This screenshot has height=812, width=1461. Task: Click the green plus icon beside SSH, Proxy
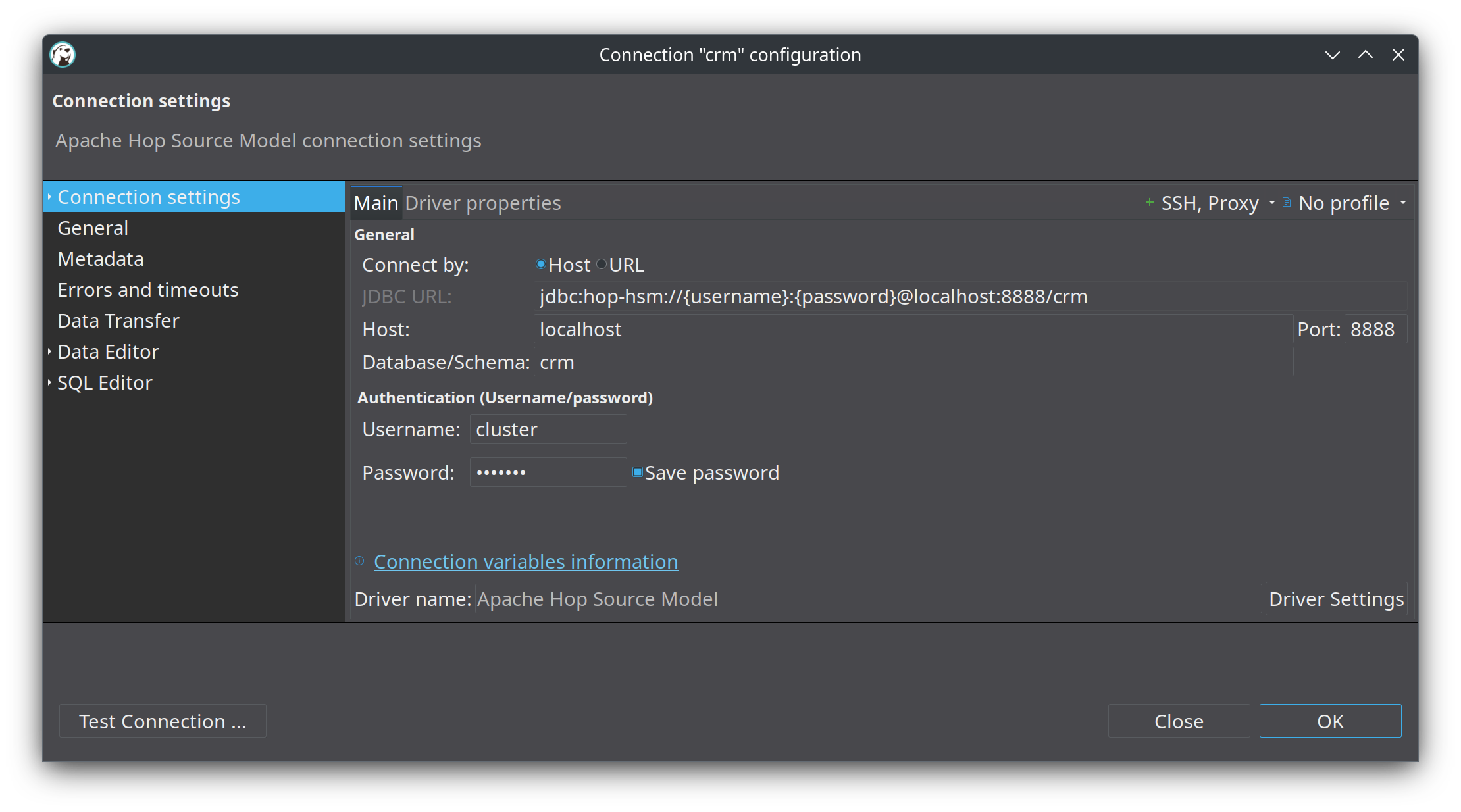(1149, 203)
